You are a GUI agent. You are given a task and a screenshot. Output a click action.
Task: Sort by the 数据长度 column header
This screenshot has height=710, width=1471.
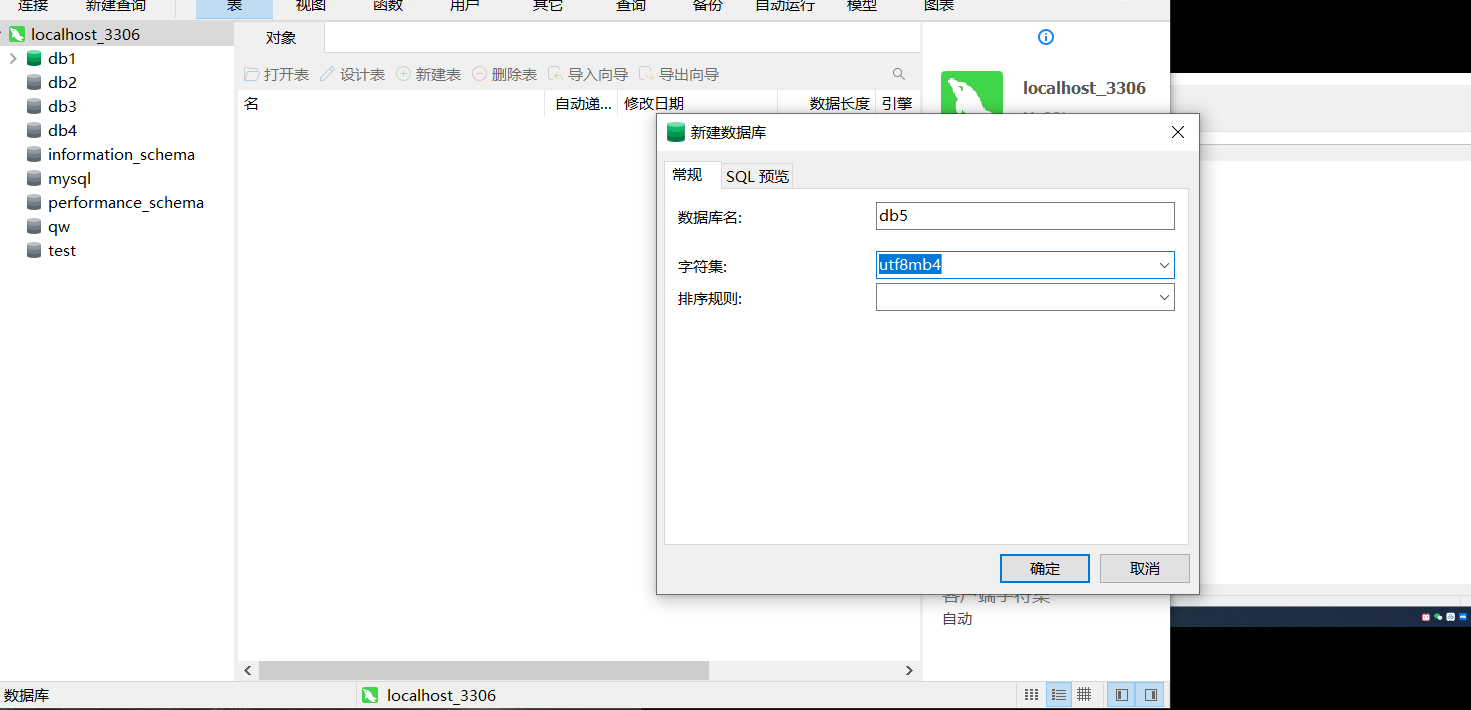(x=826, y=103)
